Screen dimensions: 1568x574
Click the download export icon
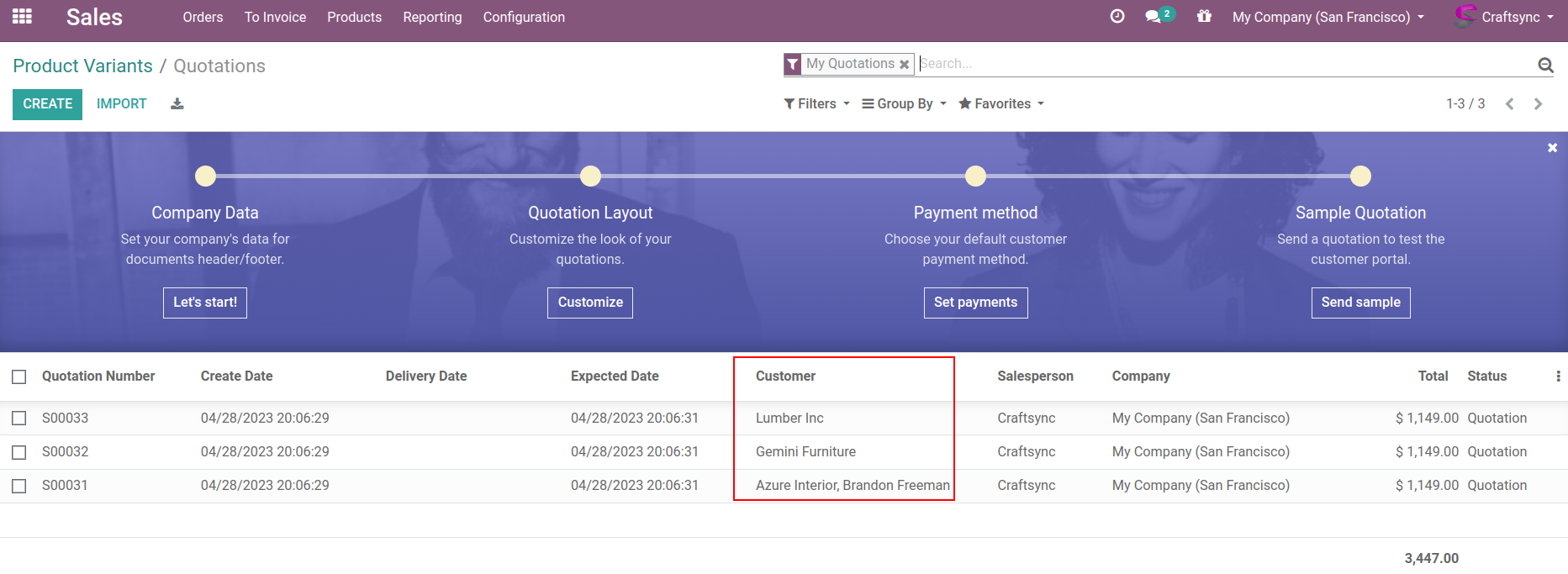coord(177,104)
